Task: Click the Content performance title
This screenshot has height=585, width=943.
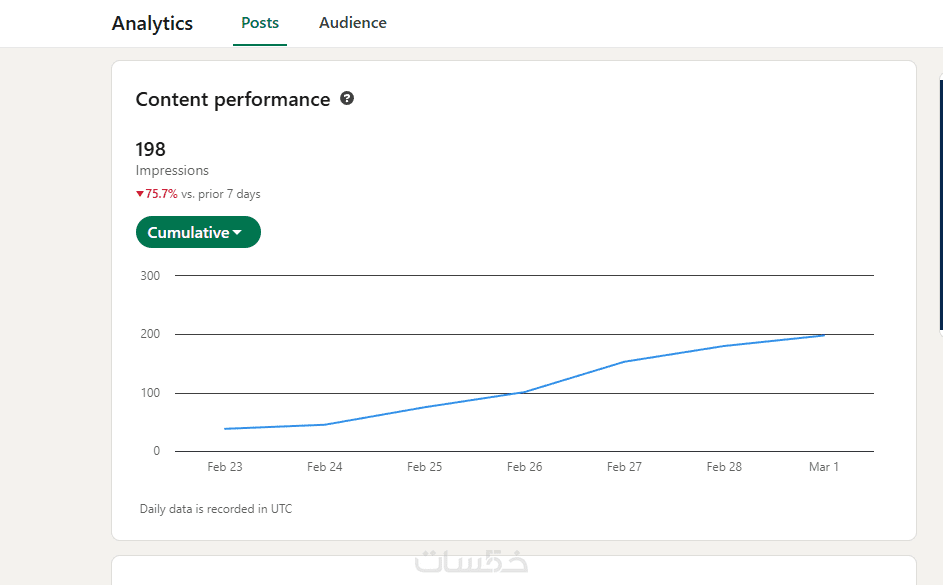Action: pos(233,99)
